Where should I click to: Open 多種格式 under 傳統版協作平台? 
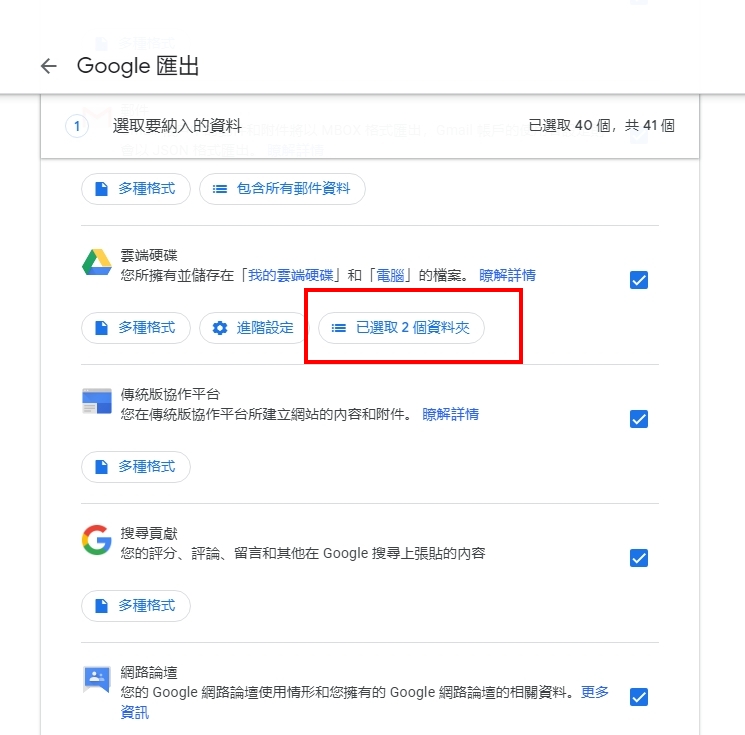click(x=136, y=467)
